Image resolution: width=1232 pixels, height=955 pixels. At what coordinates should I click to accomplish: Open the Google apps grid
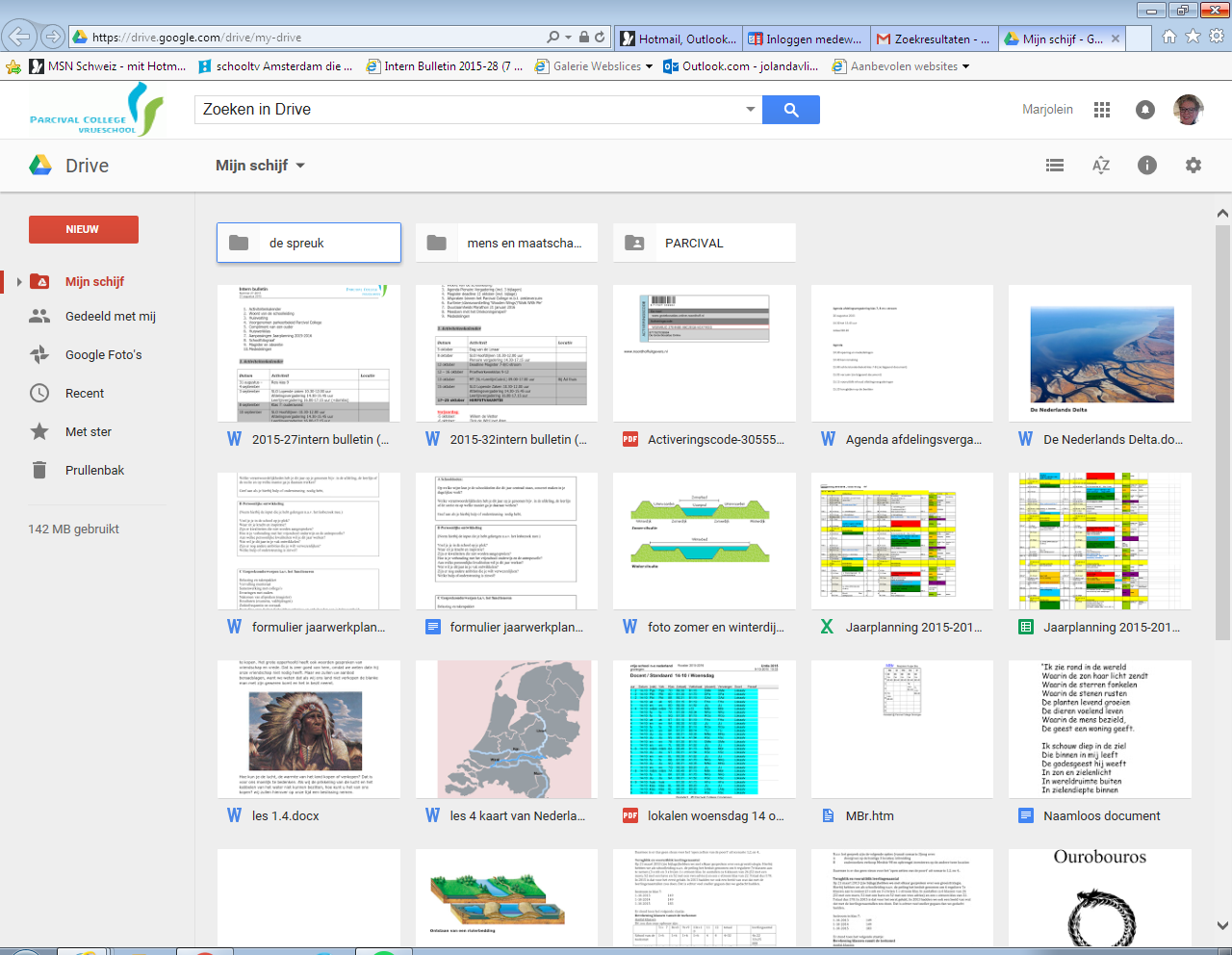pyautogui.click(x=1102, y=110)
